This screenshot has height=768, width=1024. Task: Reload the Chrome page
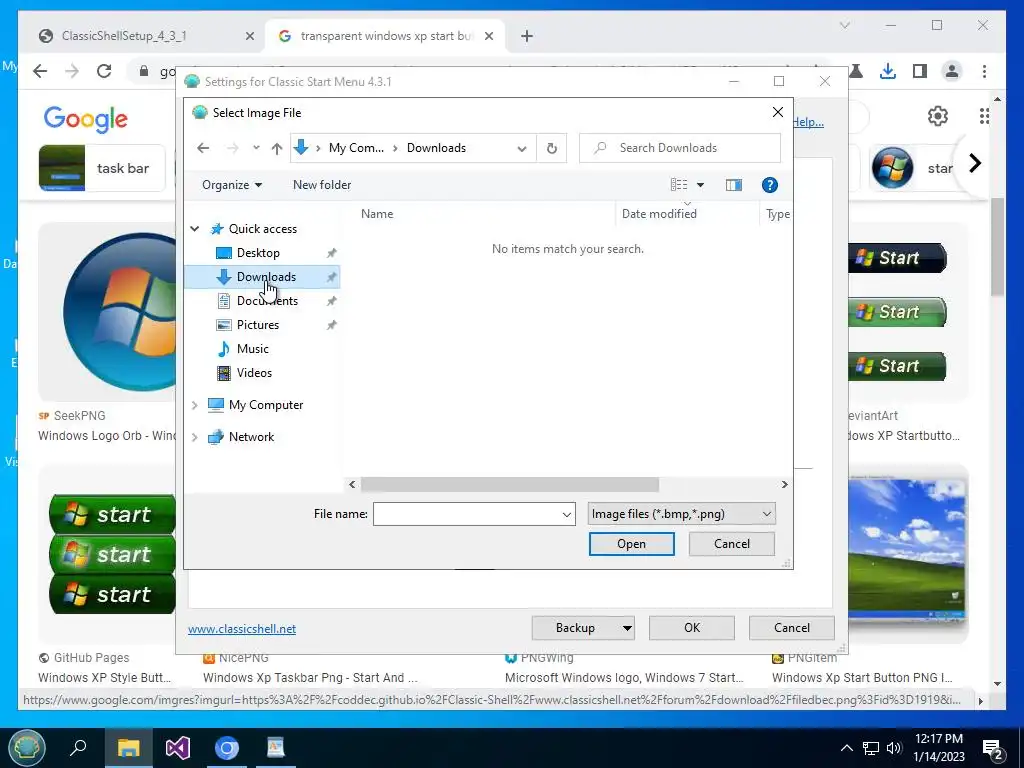(x=104, y=71)
